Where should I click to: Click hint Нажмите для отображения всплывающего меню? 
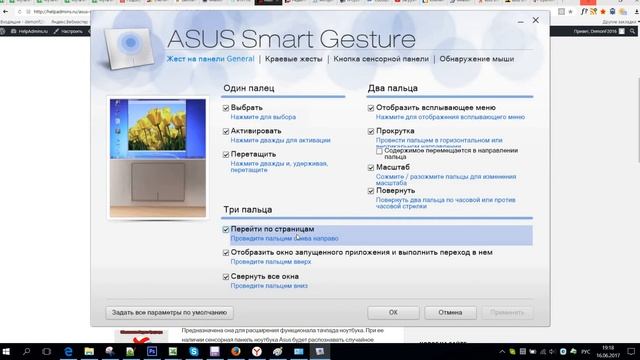click(450, 117)
